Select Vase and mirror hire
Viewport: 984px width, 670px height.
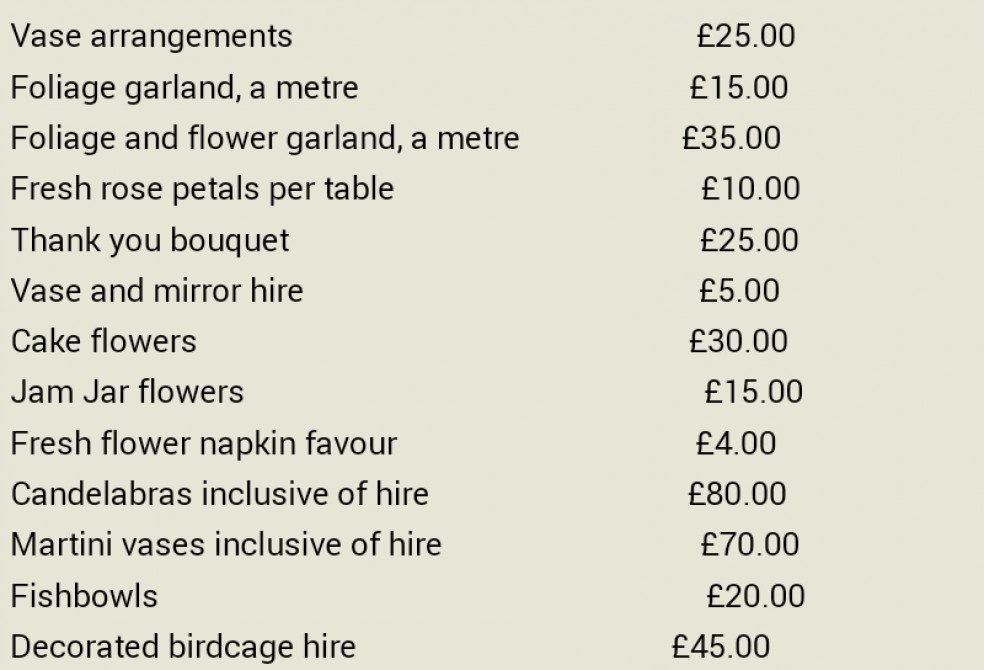coord(157,291)
